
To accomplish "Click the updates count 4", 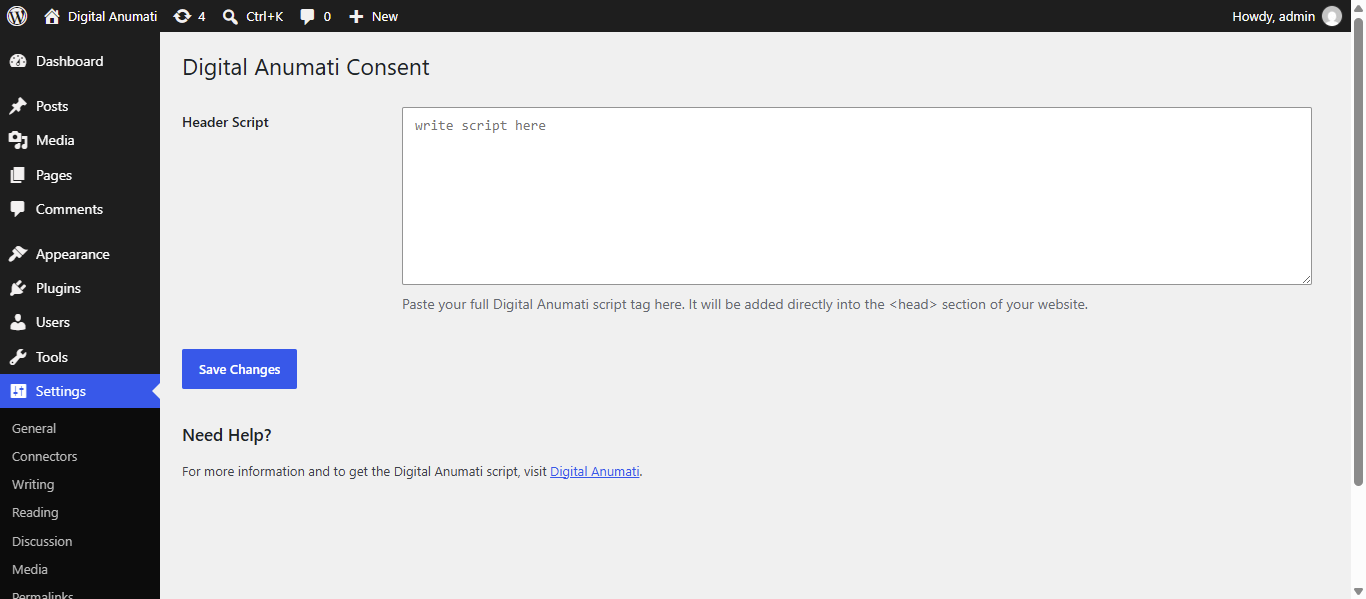I will click(x=201, y=16).
